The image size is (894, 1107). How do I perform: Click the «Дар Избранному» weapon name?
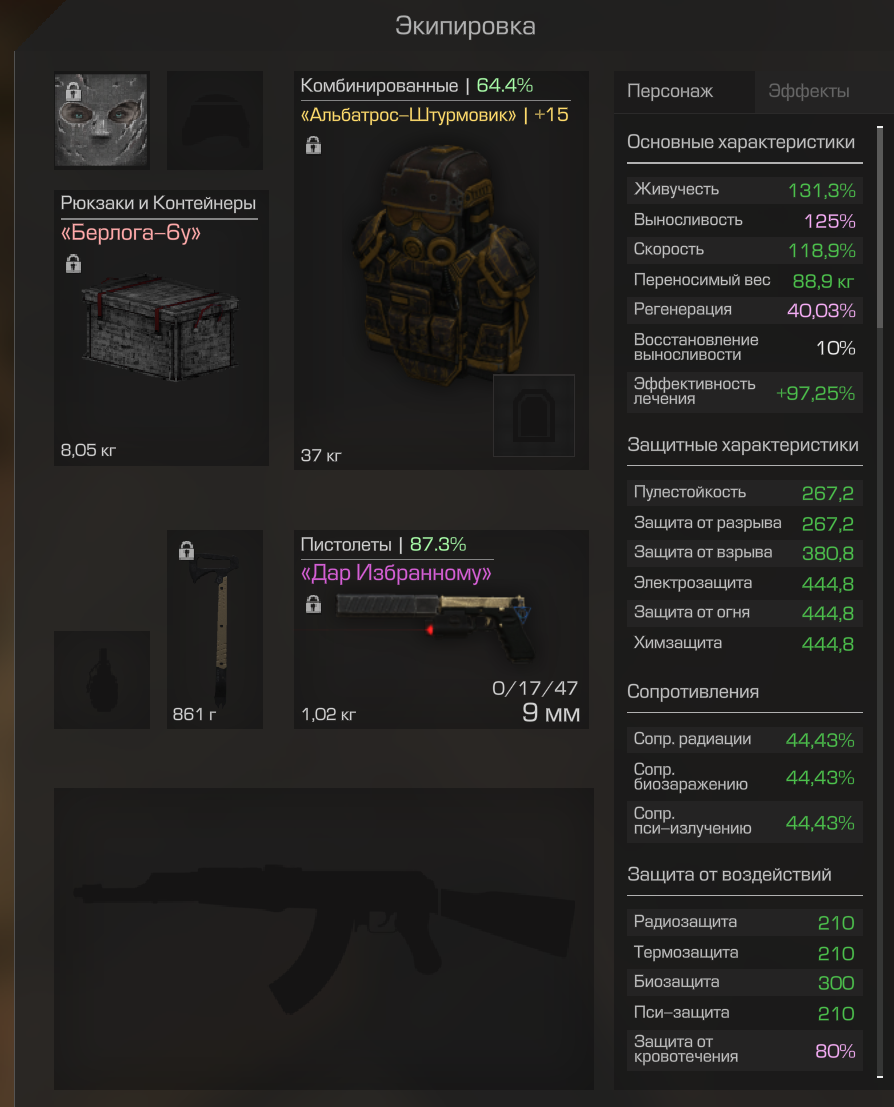point(396,573)
